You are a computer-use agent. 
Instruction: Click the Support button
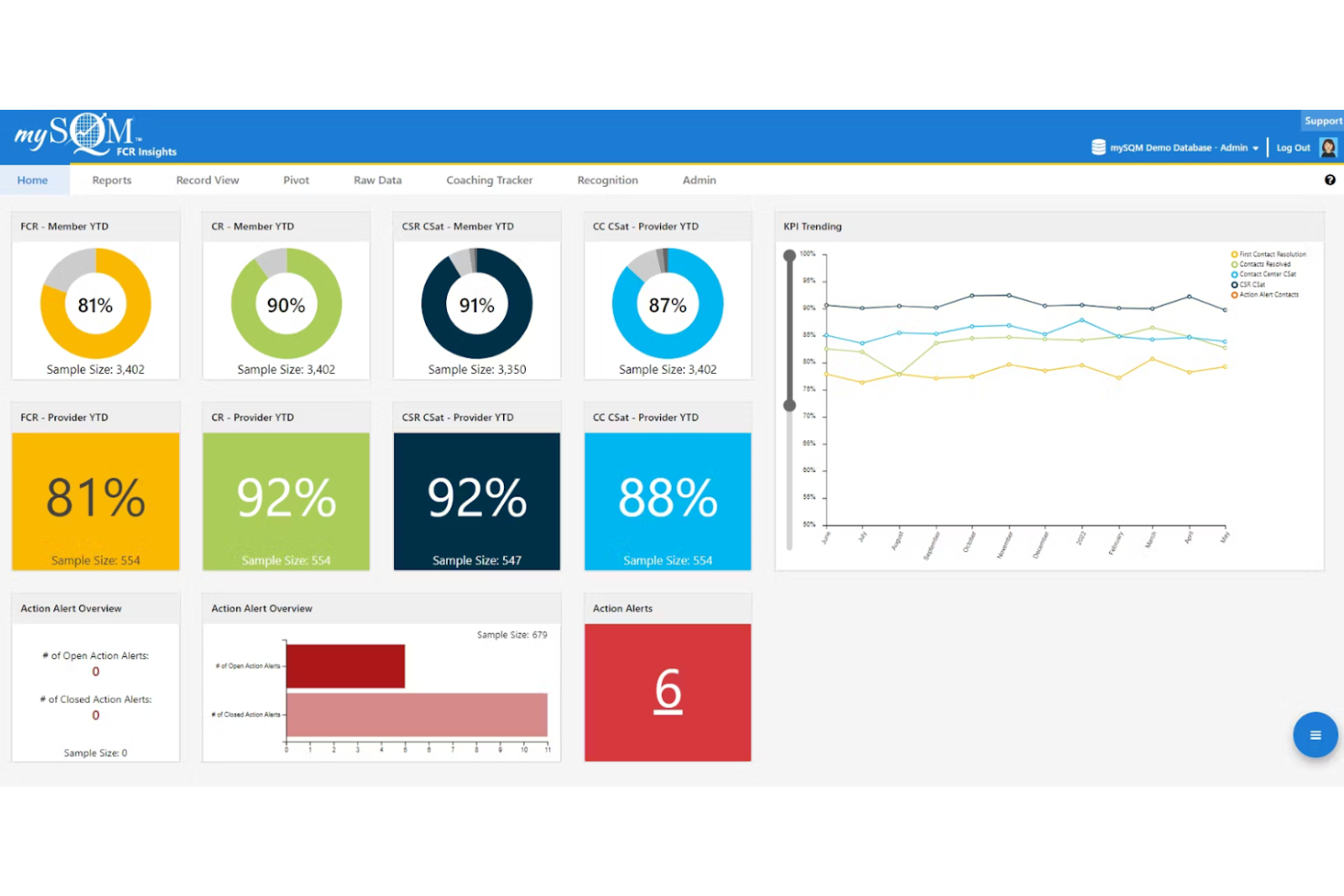[x=1323, y=120]
